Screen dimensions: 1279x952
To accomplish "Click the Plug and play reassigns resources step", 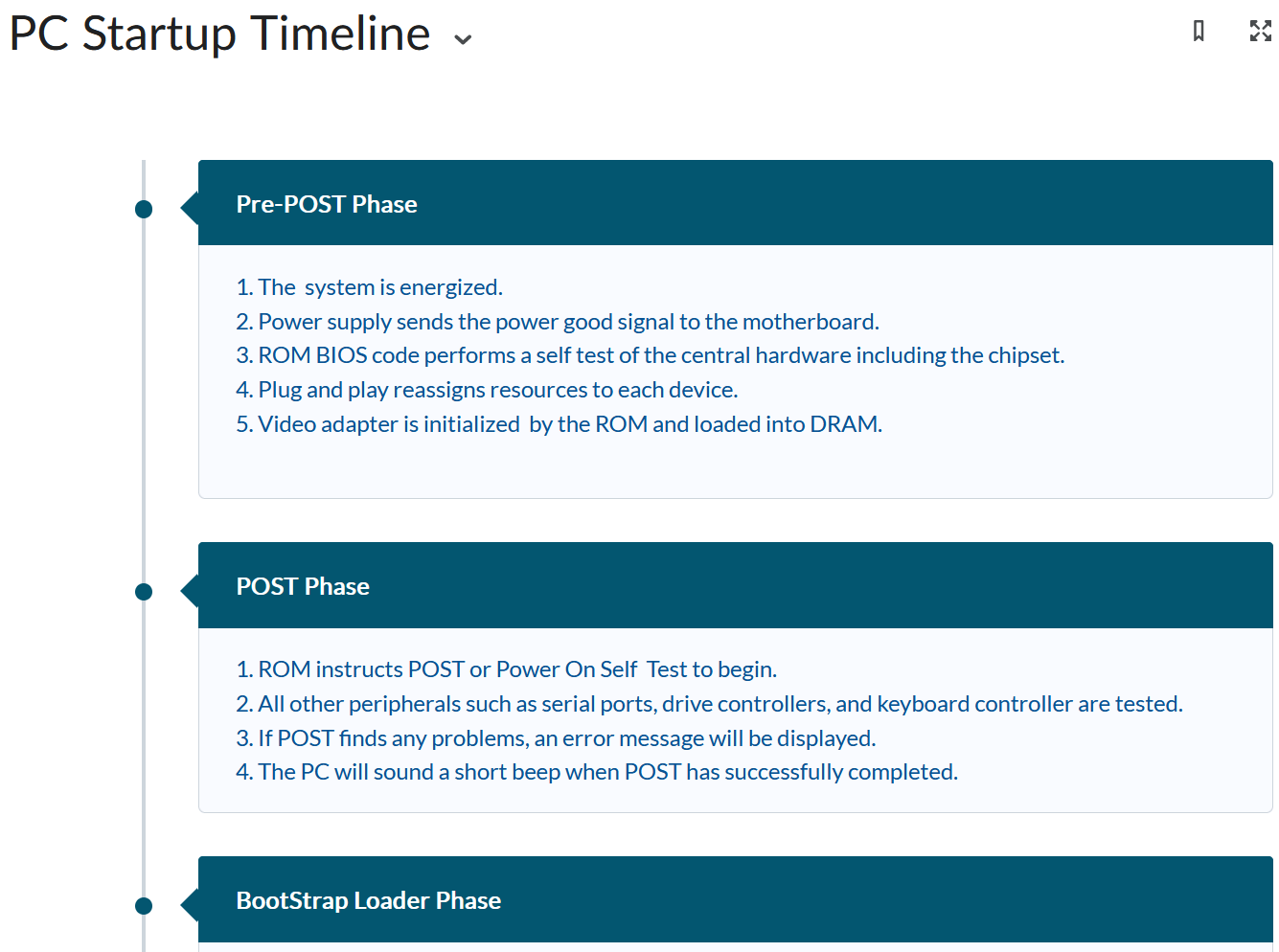I will tap(487, 390).
